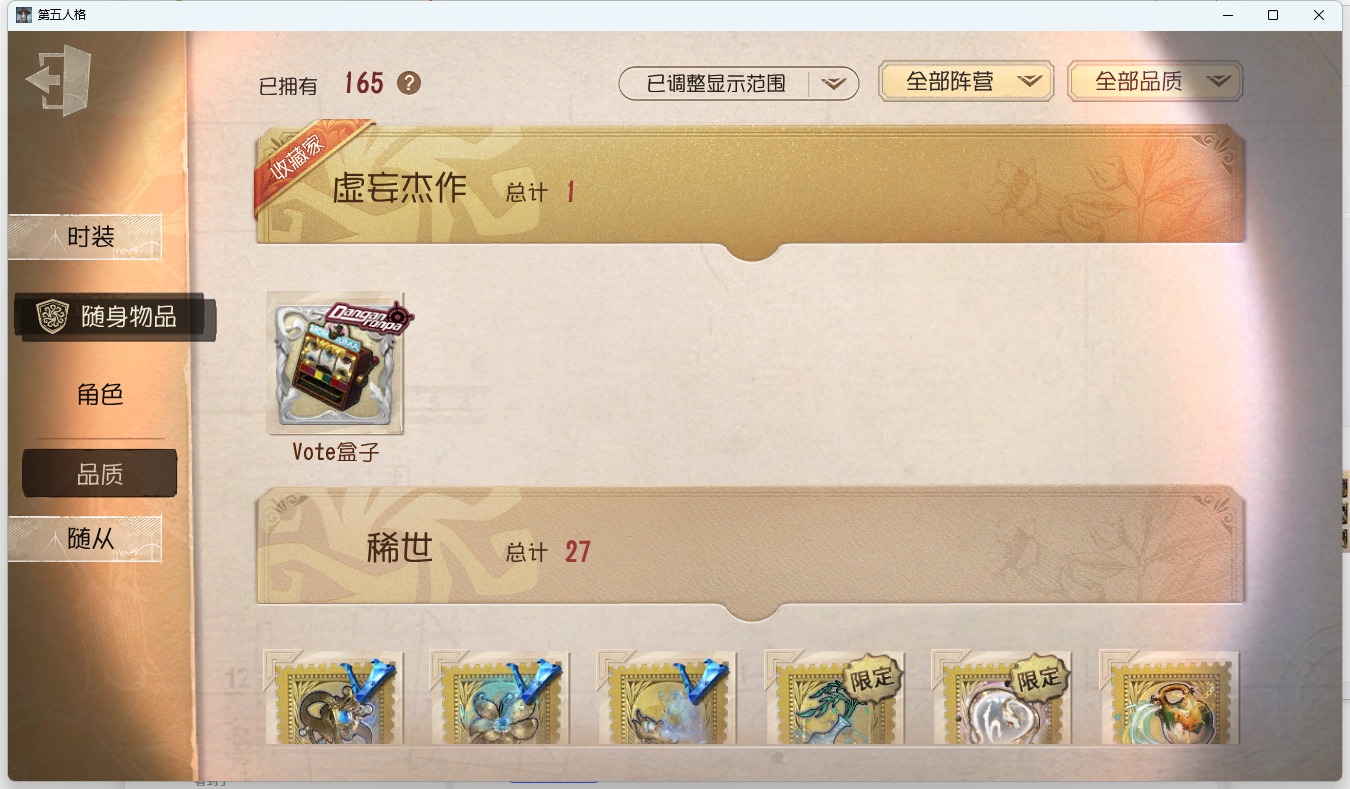Sort by 品质 in sidebar

(x=100, y=474)
